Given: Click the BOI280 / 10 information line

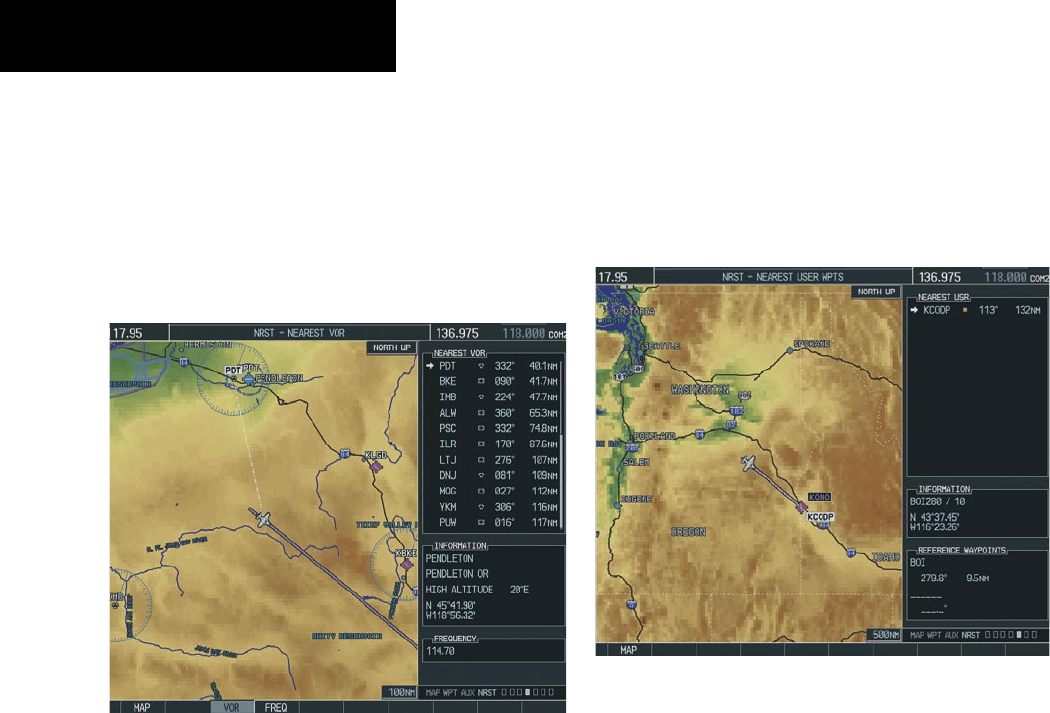Looking at the screenshot, I should tap(938, 501).
